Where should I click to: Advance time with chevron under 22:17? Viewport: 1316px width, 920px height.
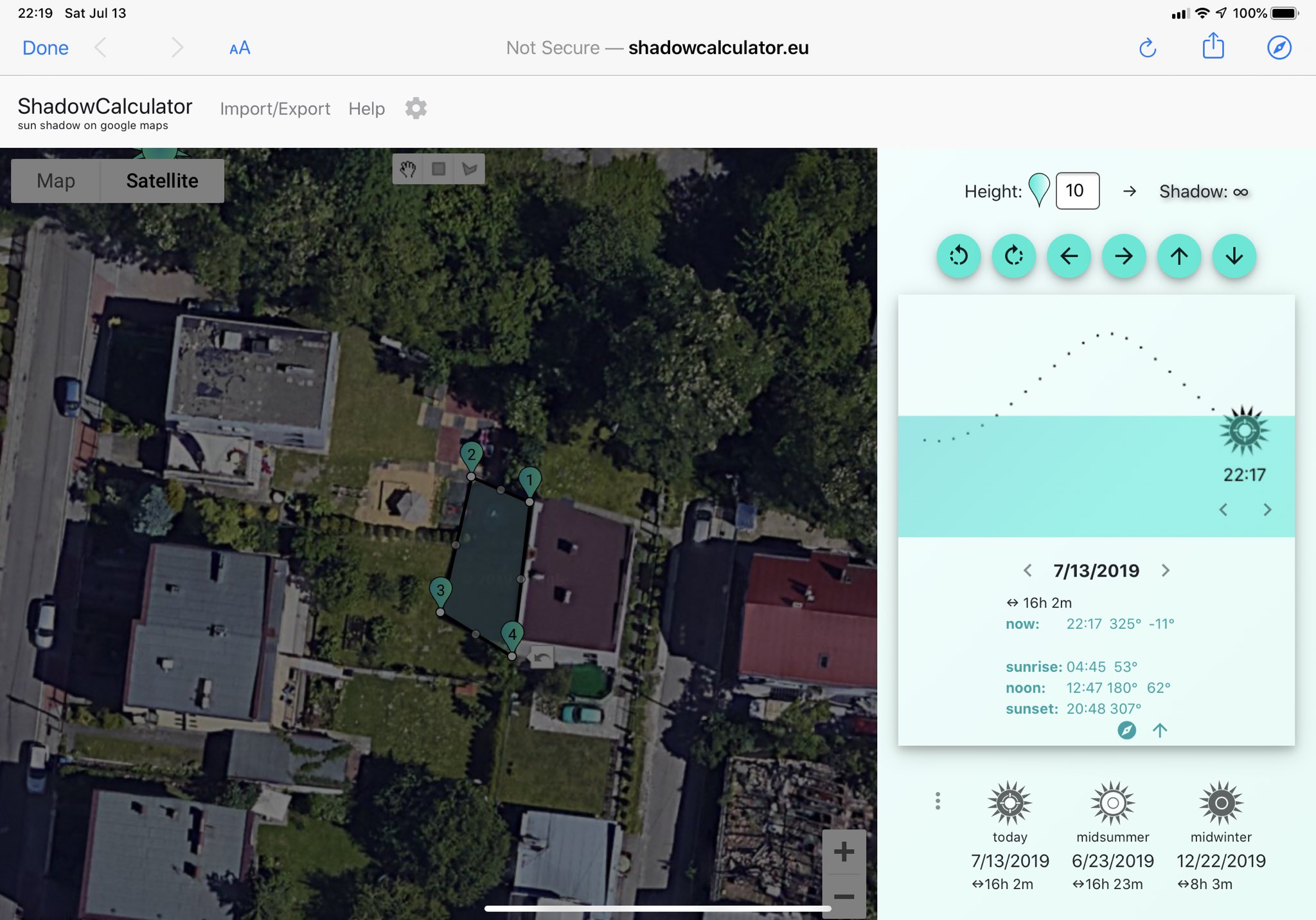click(x=1267, y=510)
